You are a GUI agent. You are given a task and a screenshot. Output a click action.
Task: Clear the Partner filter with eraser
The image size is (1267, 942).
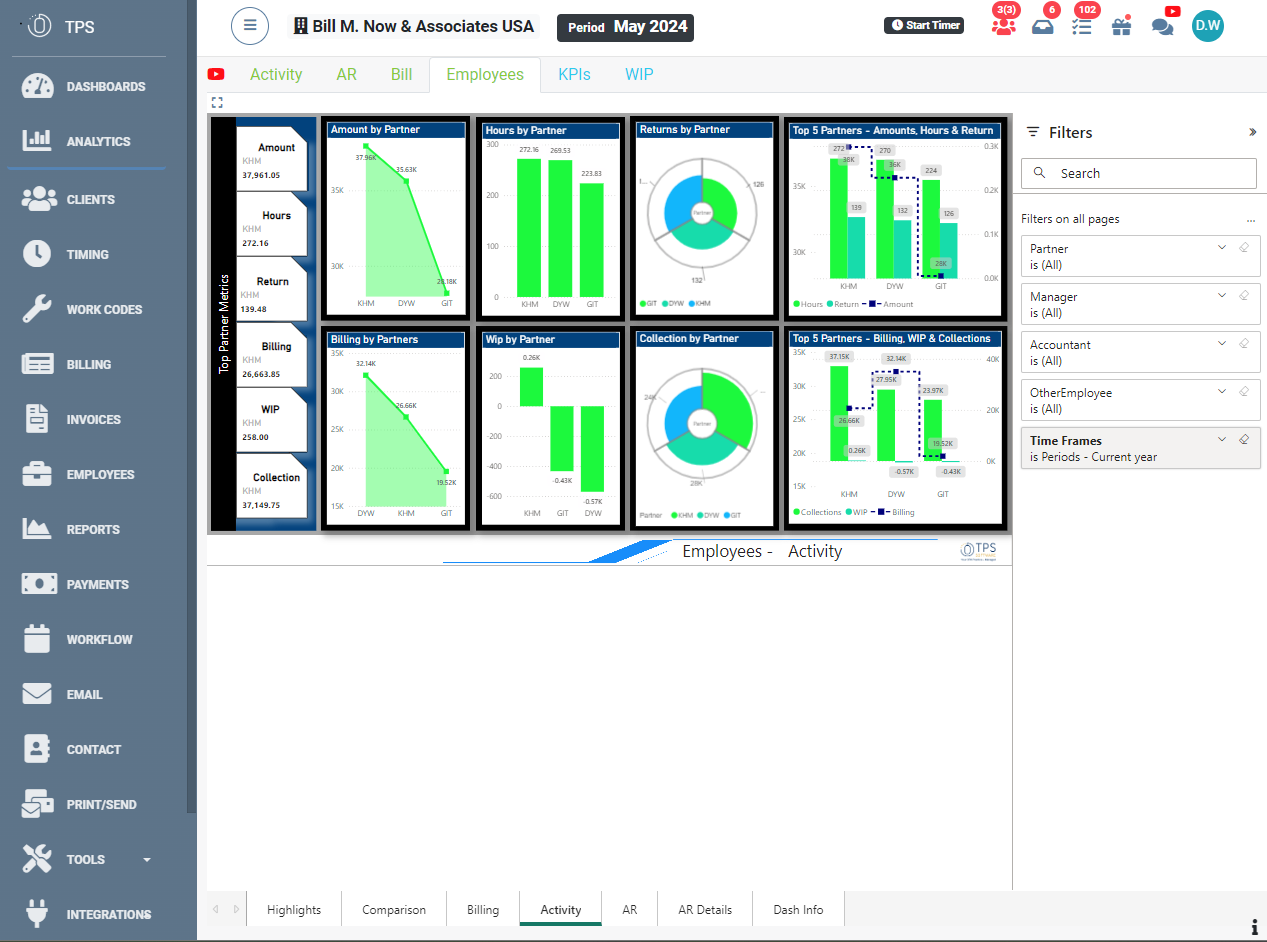(1244, 248)
